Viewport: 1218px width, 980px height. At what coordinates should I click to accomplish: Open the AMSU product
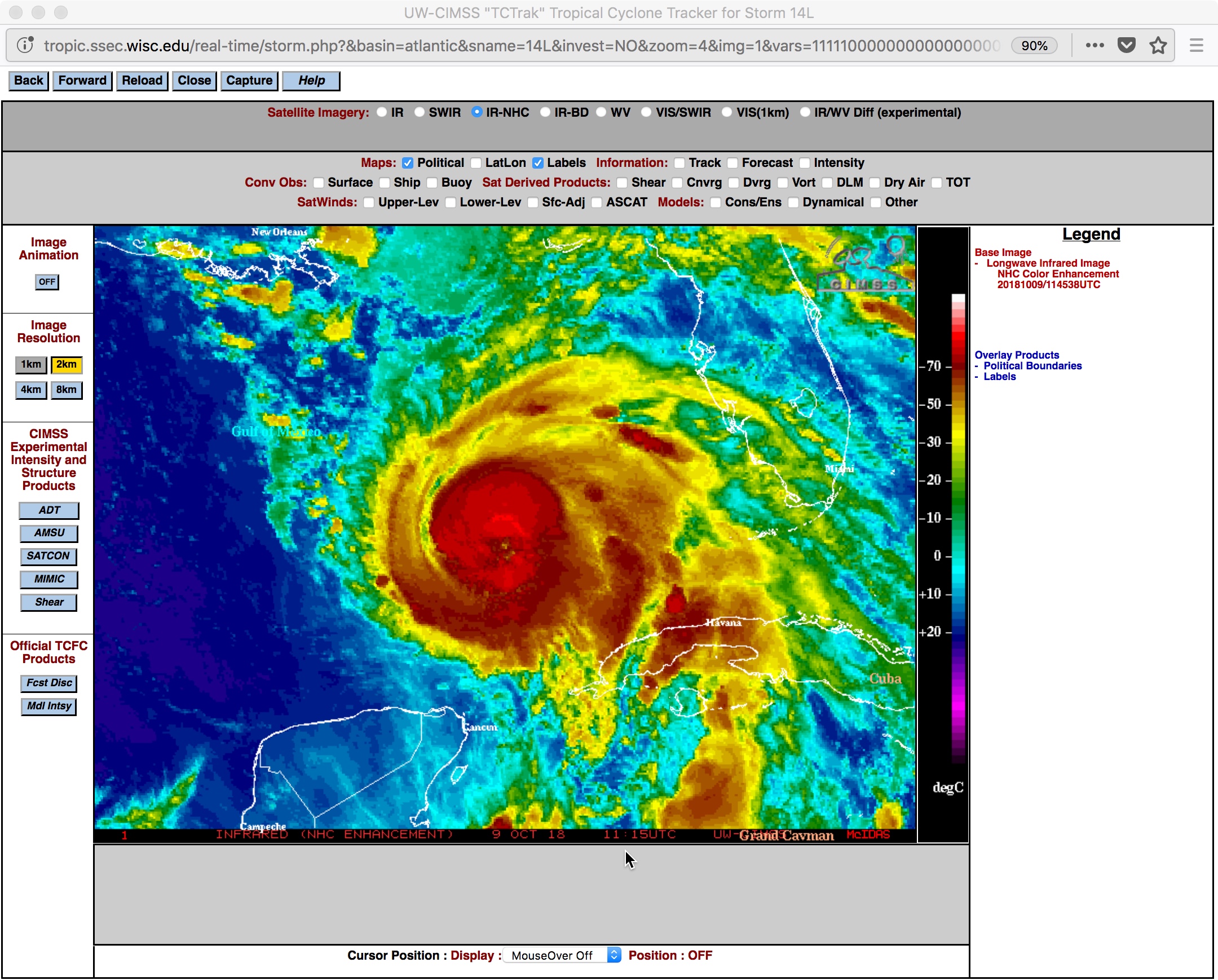pyautogui.click(x=49, y=533)
